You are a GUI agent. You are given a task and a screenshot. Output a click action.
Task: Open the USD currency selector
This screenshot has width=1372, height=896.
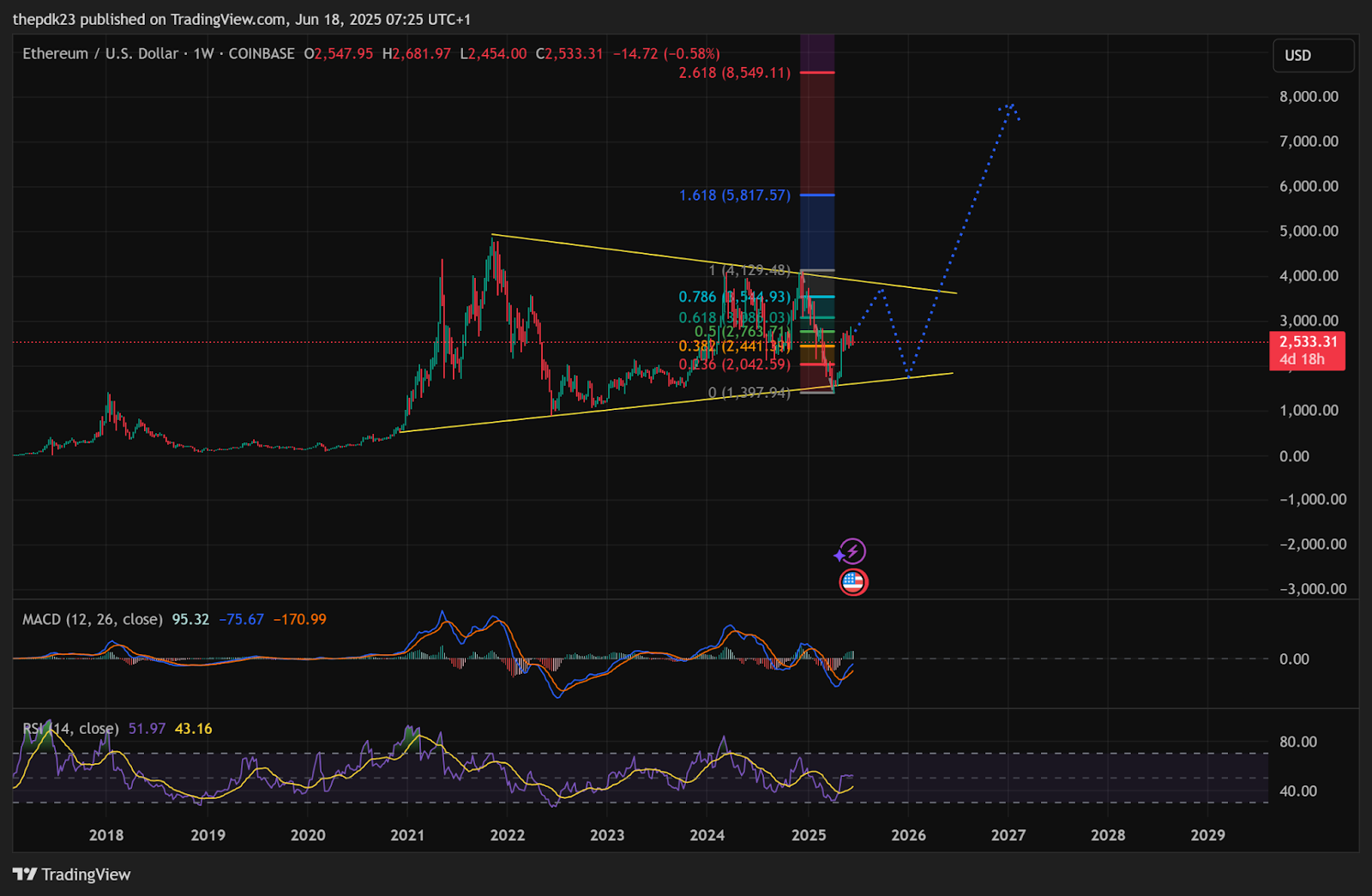[1314, 55]
